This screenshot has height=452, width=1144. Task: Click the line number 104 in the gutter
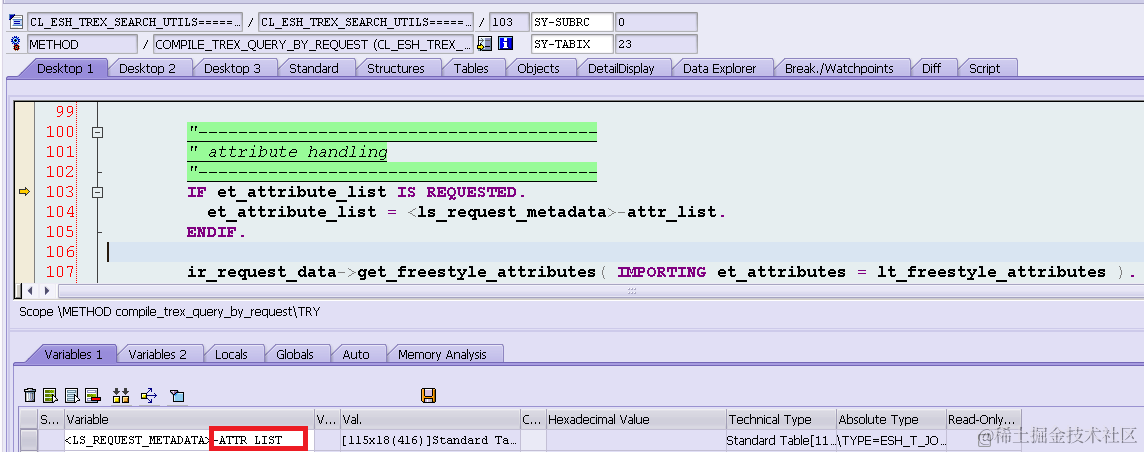pyautogui.click(x=61, y=212)
